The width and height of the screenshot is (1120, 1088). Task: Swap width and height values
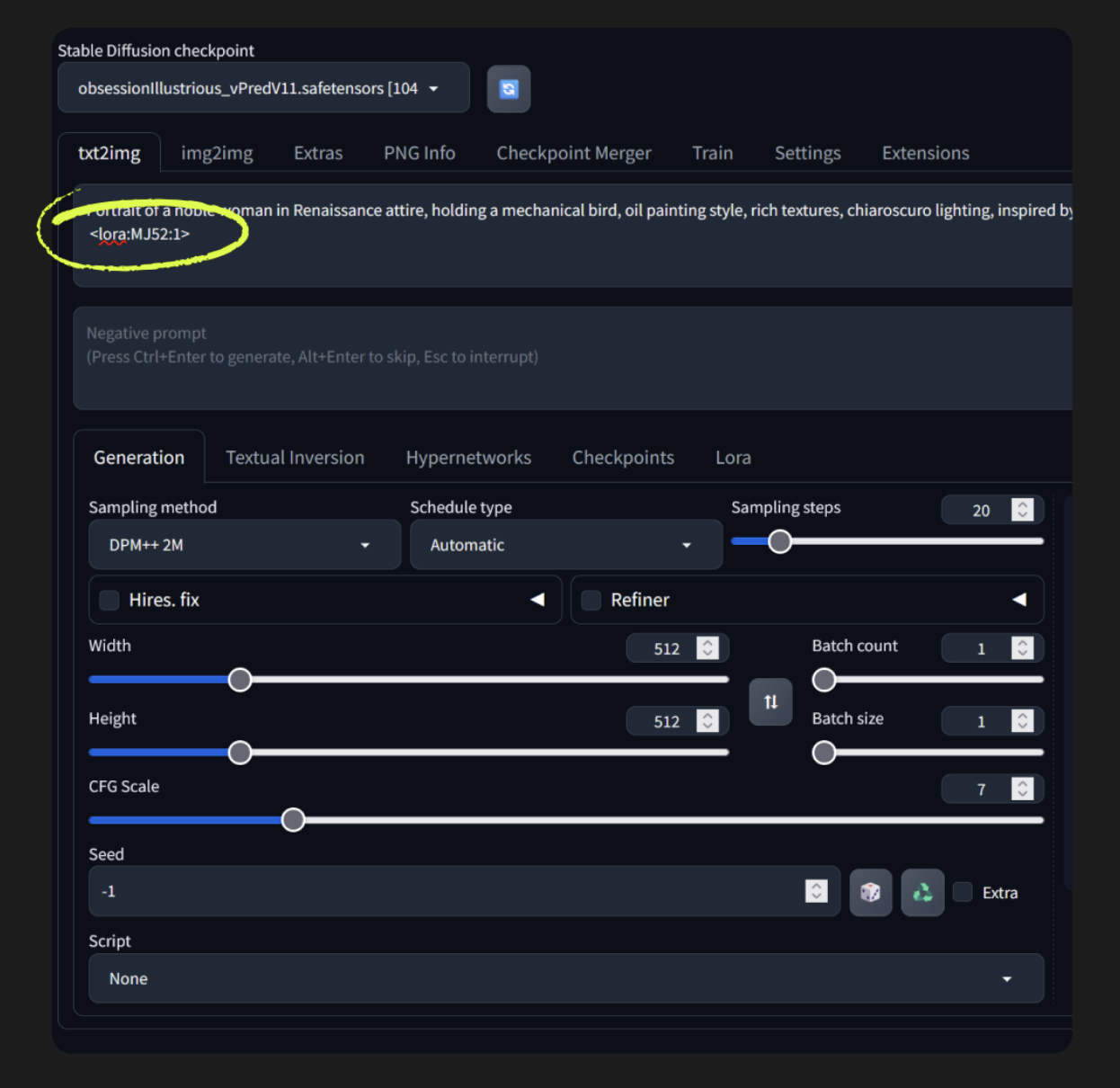770,702
